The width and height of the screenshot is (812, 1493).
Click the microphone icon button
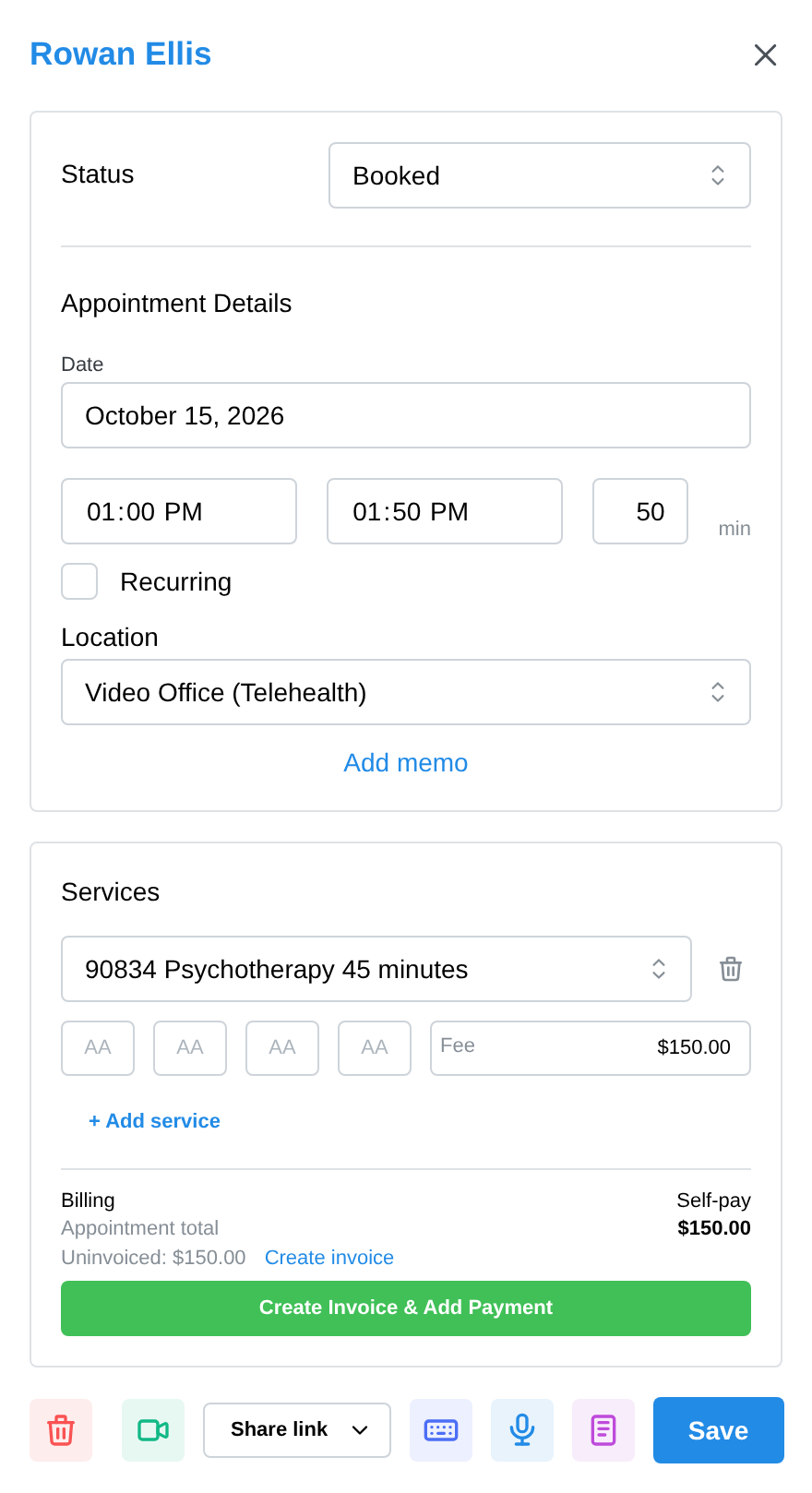pos(522,1430)
